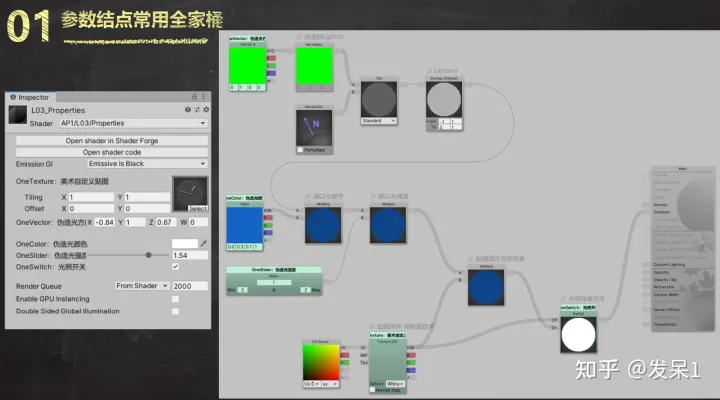The image size is (720, 400).
Task: Click the OneVector node green preview
Action: [247, 65]
